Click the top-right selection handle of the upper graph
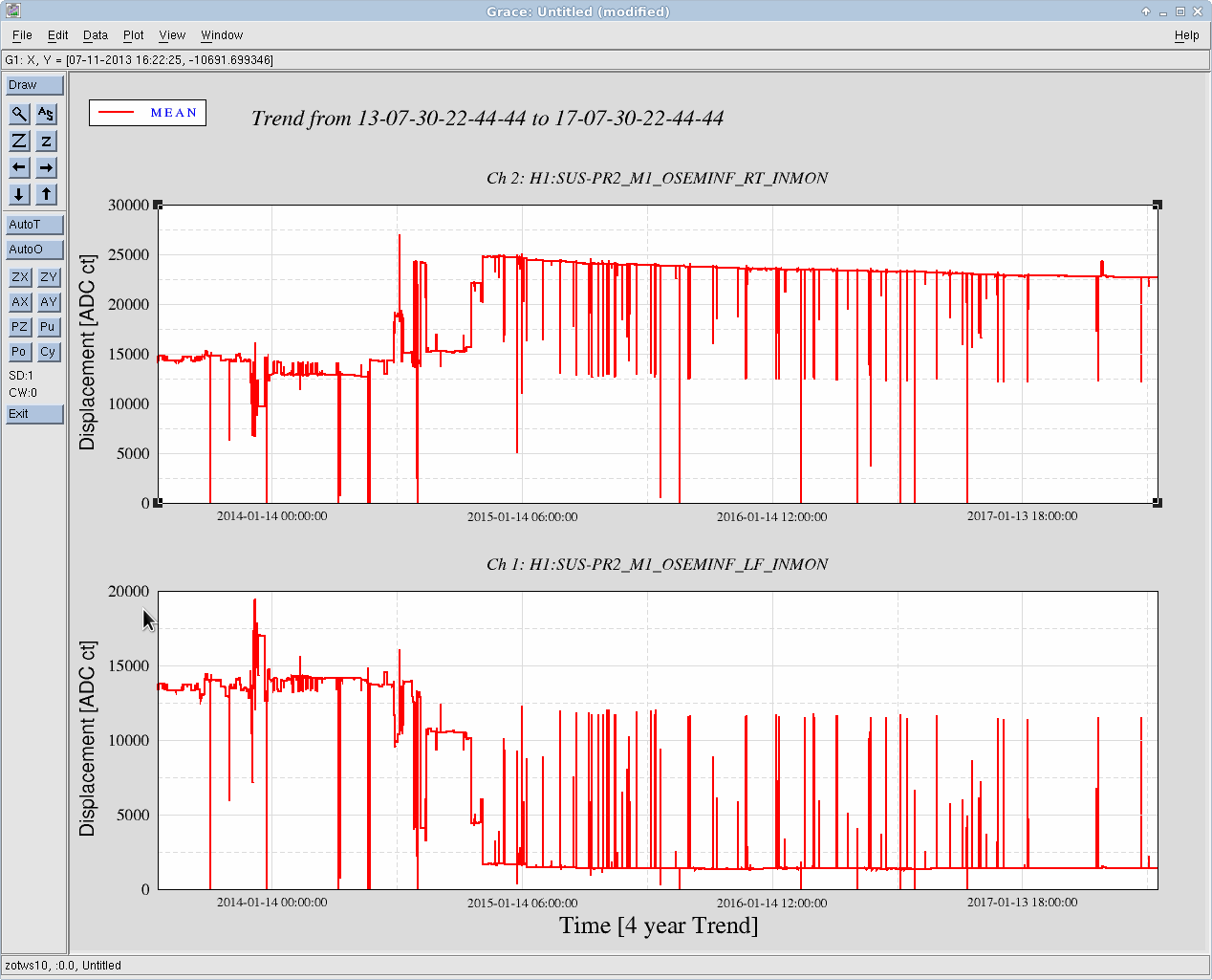The width and height of the screenshot is (1212, 980). [1158, 205]
